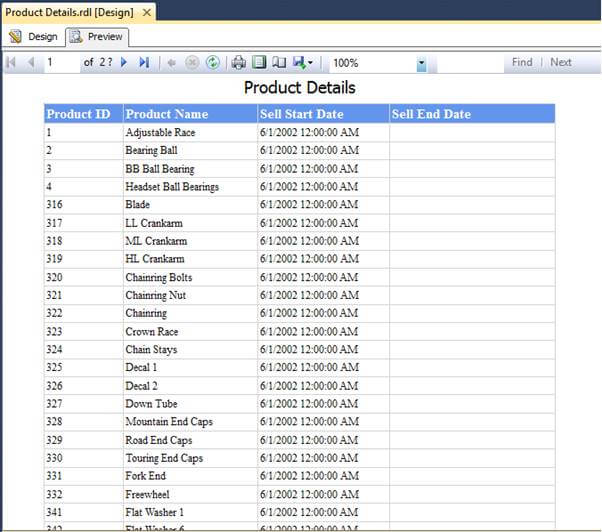
Task: Select the Road End Caps cell
Action: pyautogui.click(x=190, y=440)
